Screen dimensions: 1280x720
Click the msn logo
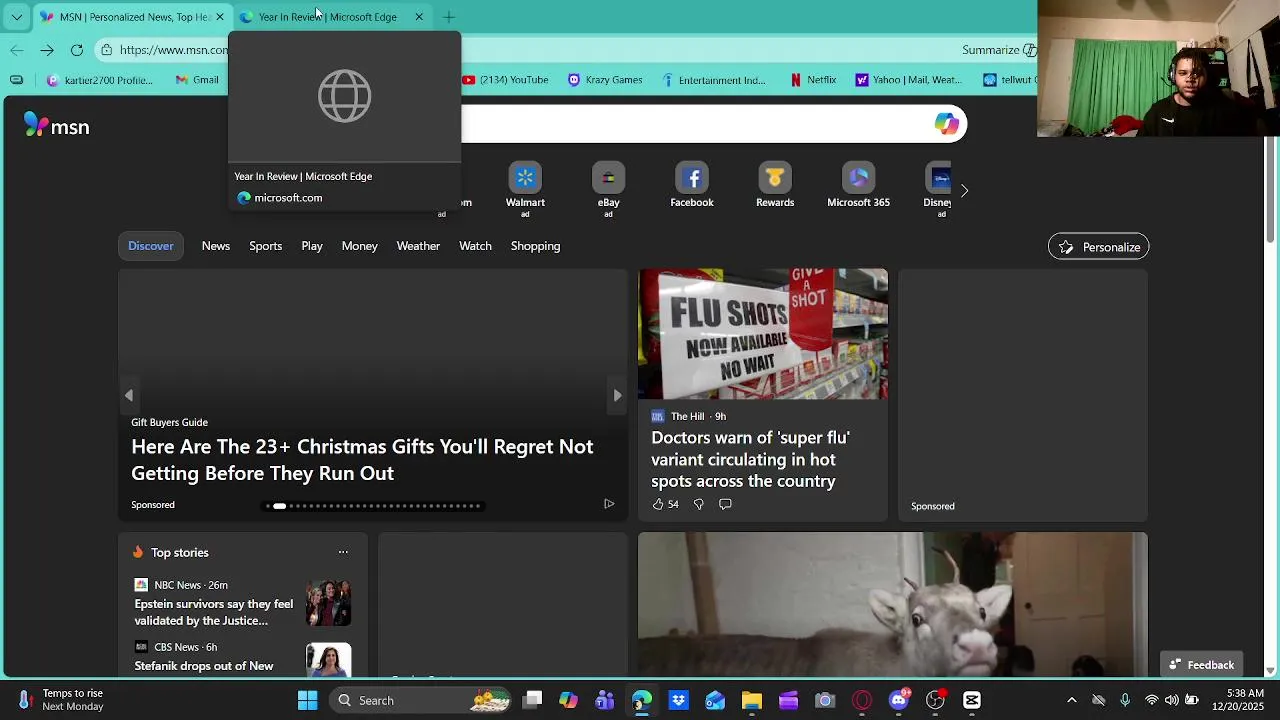(x=56, y=126)
